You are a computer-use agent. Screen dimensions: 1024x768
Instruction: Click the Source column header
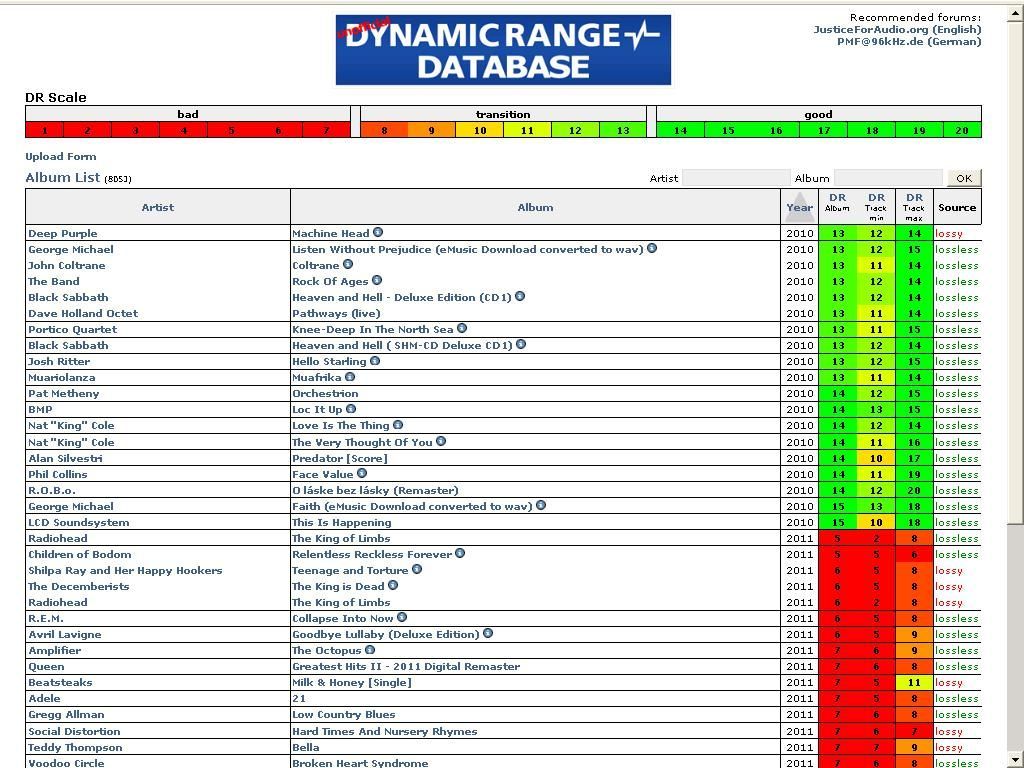tap(957, 208)
